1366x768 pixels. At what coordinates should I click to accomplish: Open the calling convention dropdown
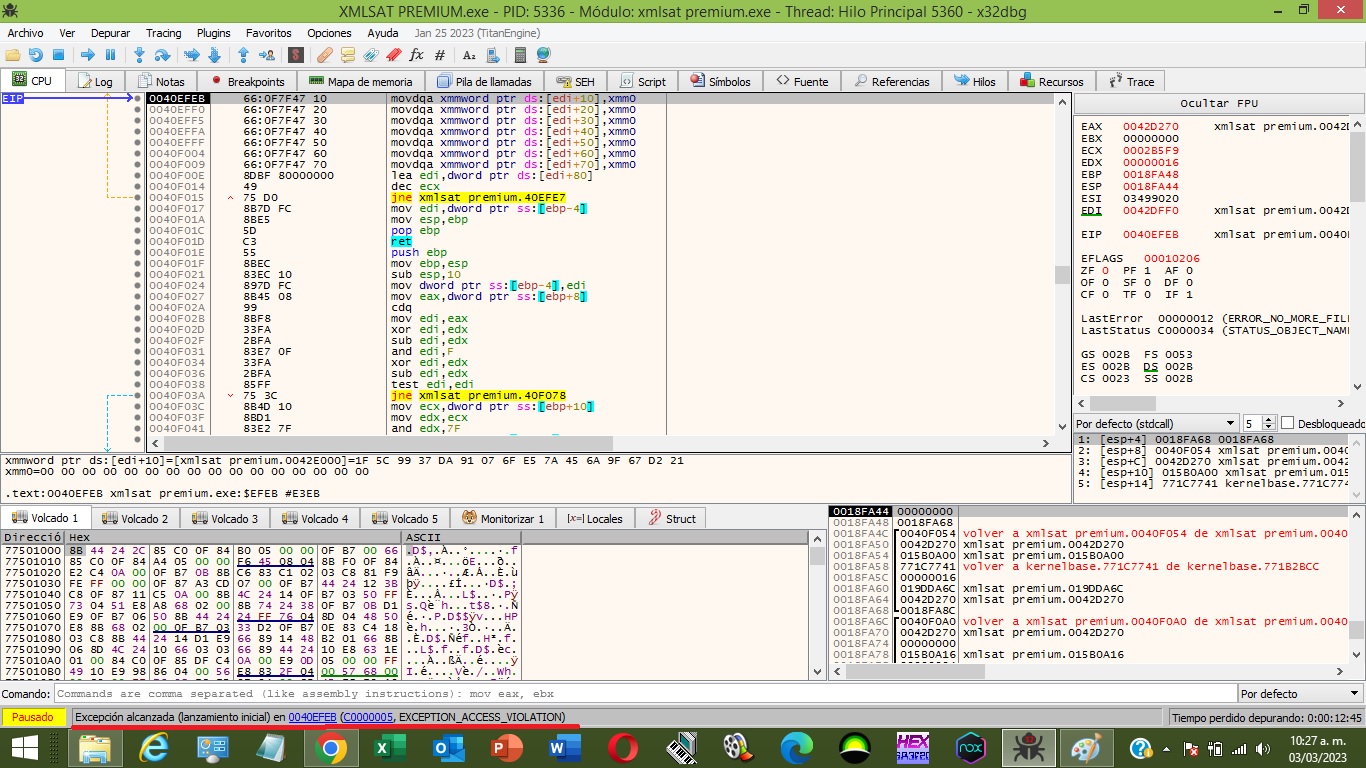coord(1156,423)
